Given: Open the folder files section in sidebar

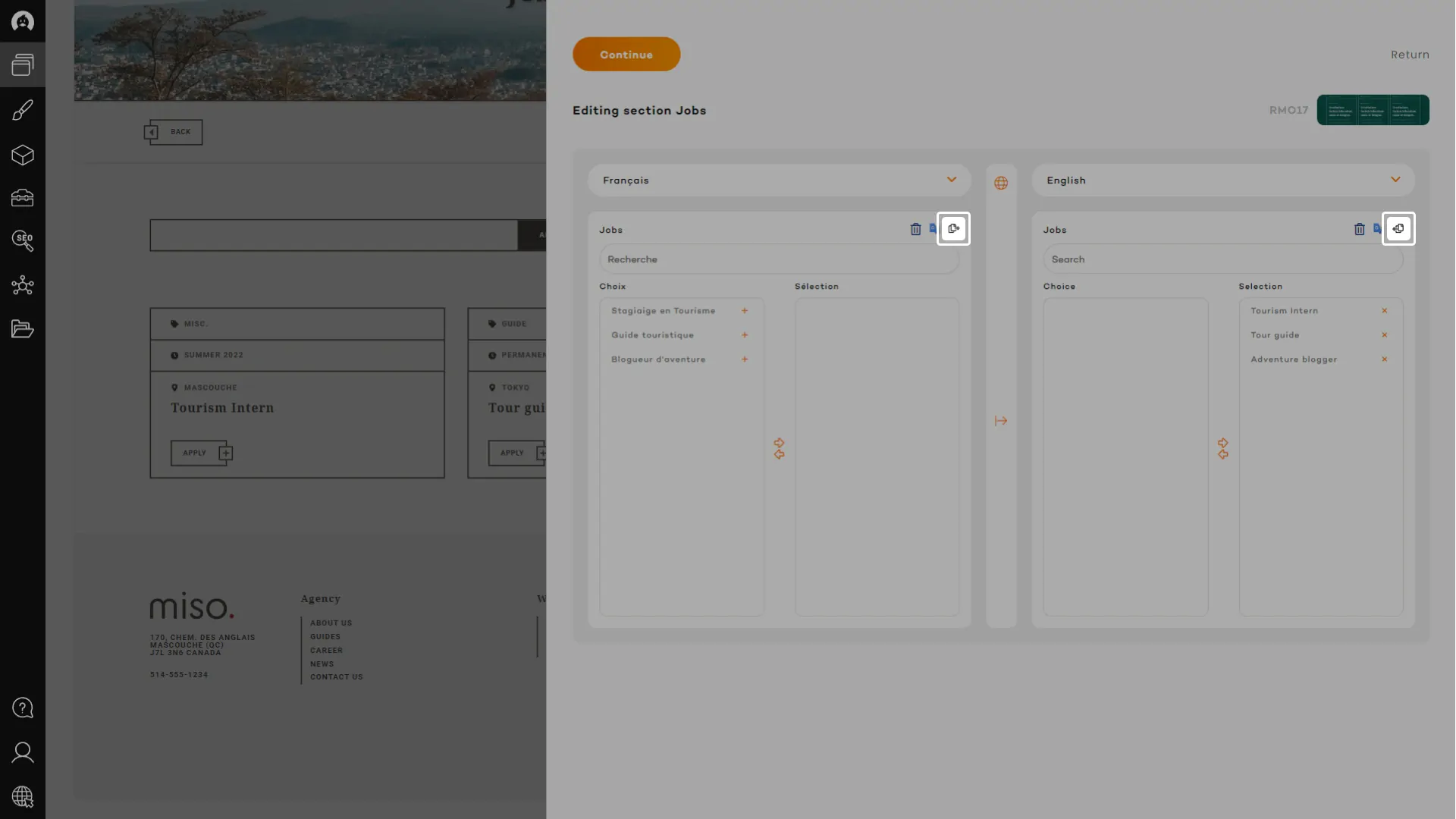Looking at the screenshot, I should point(23,329).
